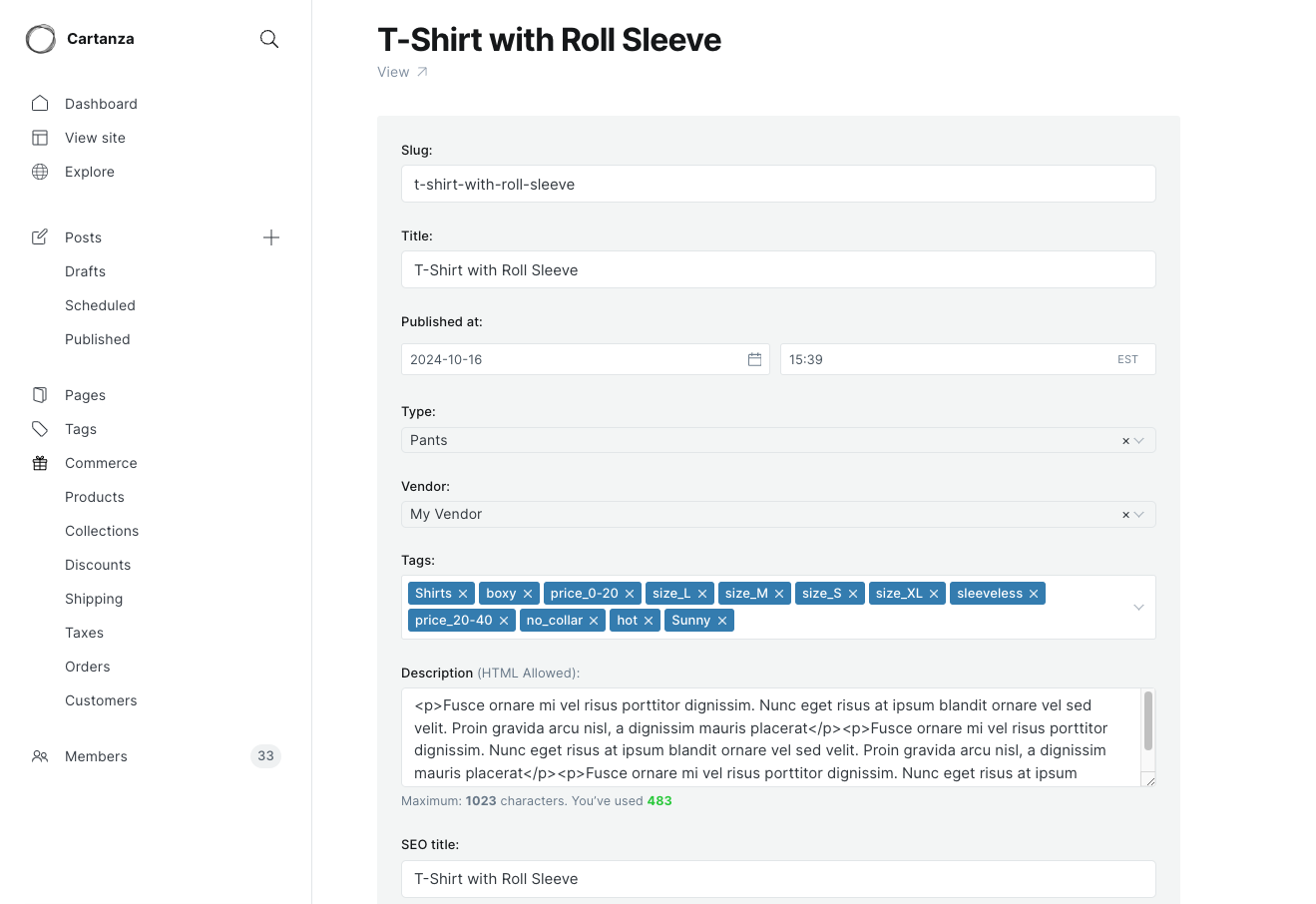
Task: Expand the Type dropdown chevron
Action: coord(1139,440)
